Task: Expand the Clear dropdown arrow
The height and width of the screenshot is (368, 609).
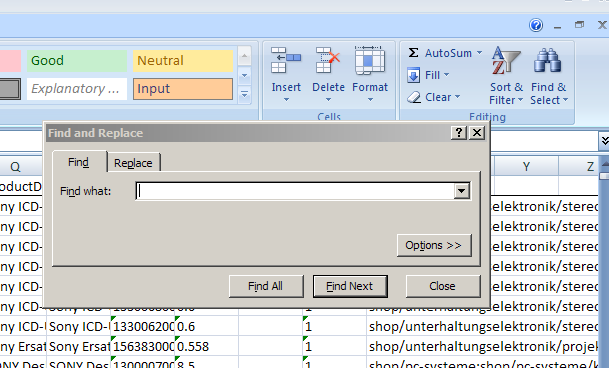Action: (x=457, y=97)
